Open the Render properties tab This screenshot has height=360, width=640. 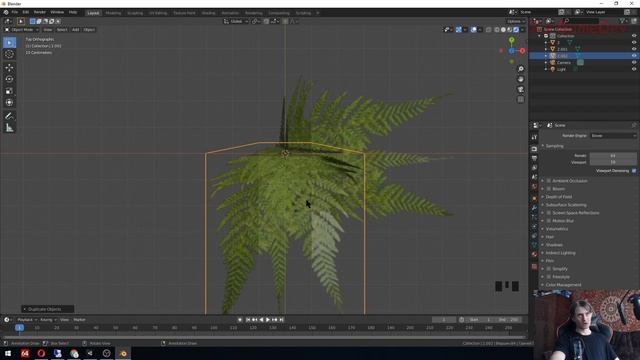click(x=534, y=149)
